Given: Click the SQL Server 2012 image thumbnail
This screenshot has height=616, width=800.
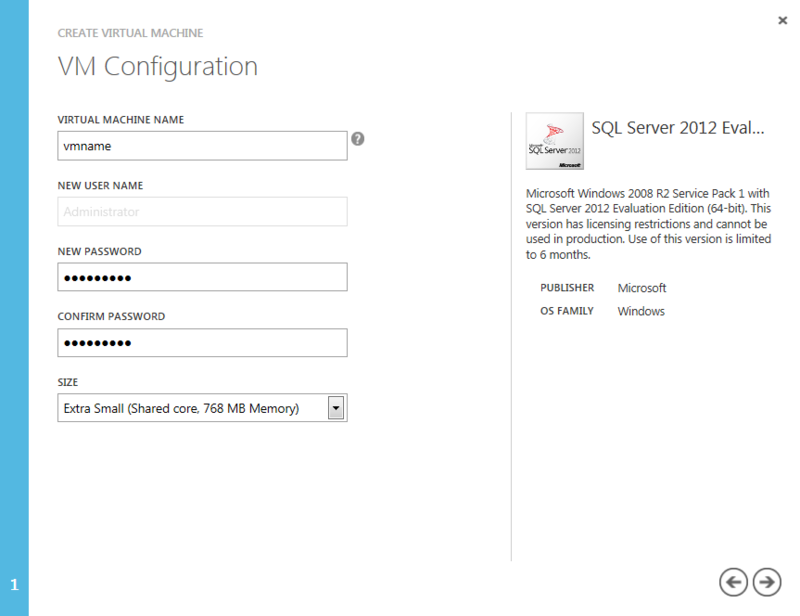Looking at the screenshot, I should pyautogui.click(x=554, y=141).
